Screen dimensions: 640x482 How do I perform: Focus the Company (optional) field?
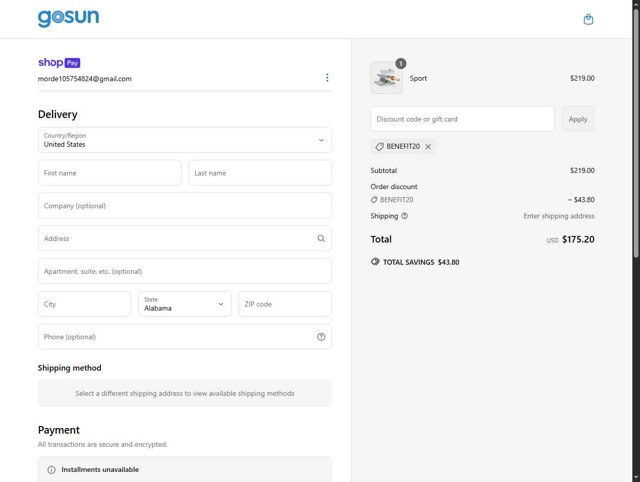pyautogui.click(x=184, y=206)
